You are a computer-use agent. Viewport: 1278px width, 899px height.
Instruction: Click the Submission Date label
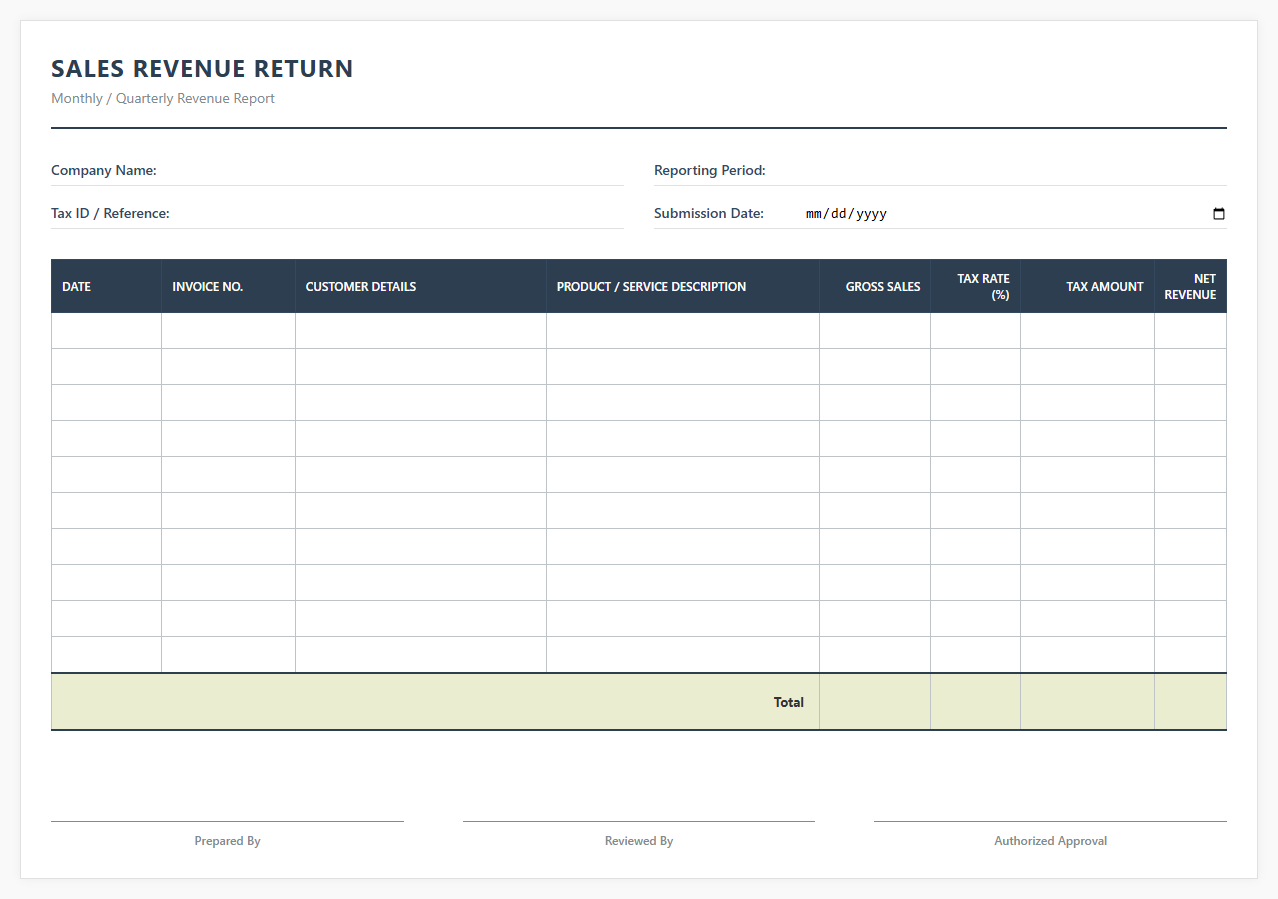[x=709, y=213]
